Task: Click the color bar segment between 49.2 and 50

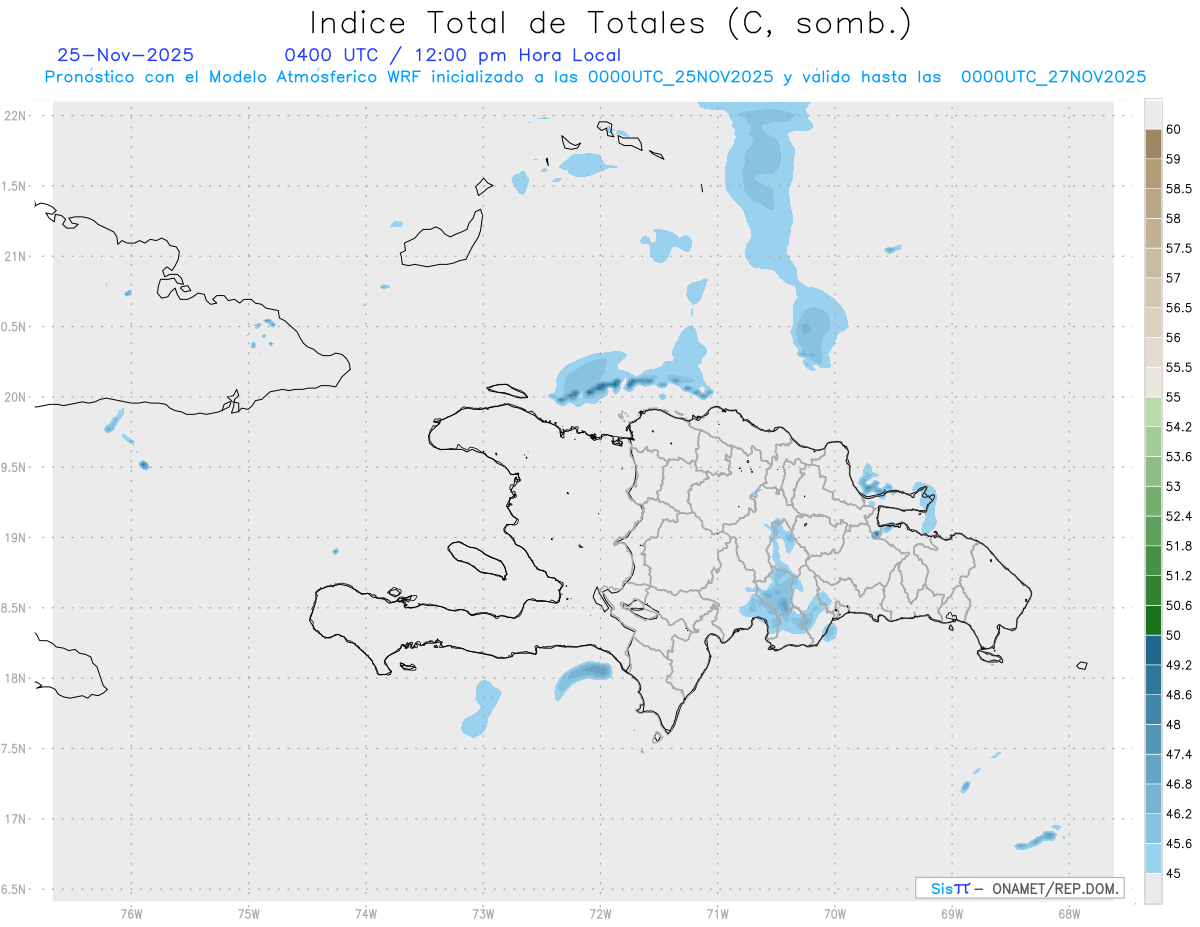Action: 1153,650
